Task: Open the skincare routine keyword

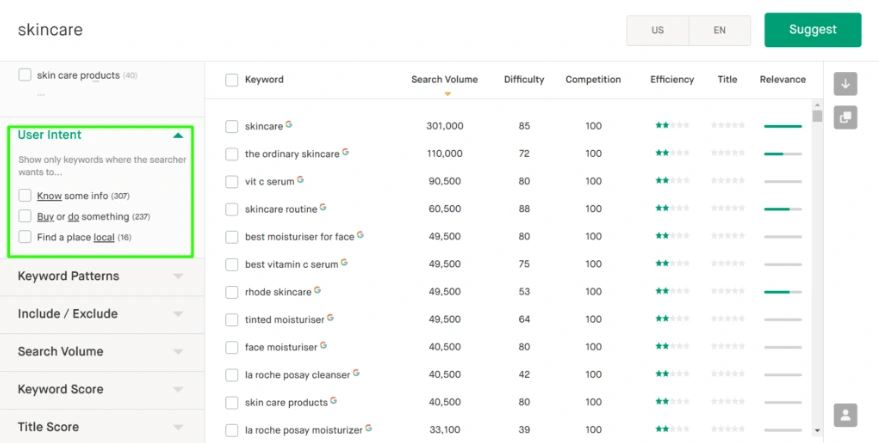Action: pyautogui.click(x=281, y=209)
